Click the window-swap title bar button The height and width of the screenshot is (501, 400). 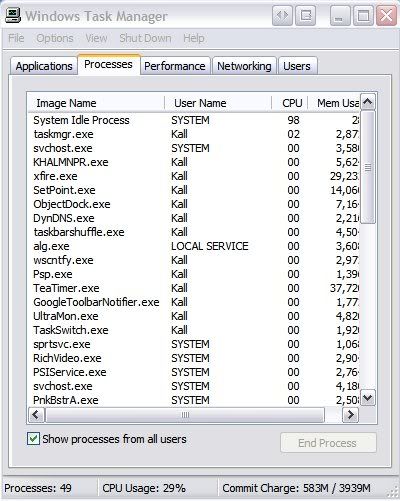[306, 15]
